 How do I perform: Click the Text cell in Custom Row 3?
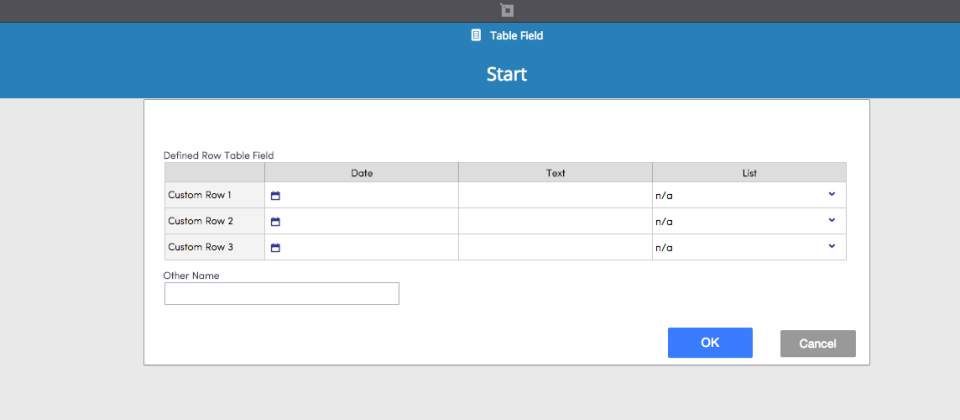pos(555,247)
